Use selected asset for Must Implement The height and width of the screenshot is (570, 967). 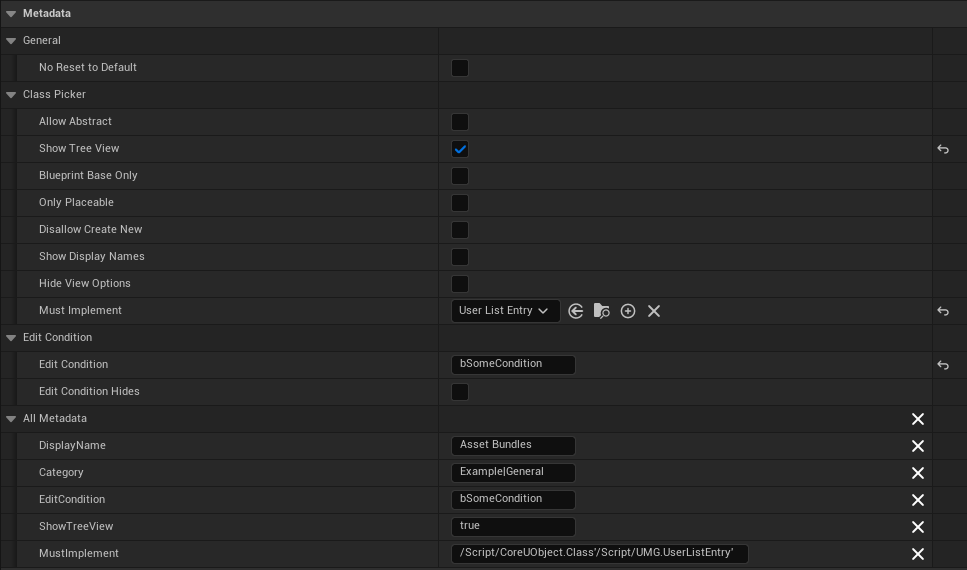(x=575, y=311)
